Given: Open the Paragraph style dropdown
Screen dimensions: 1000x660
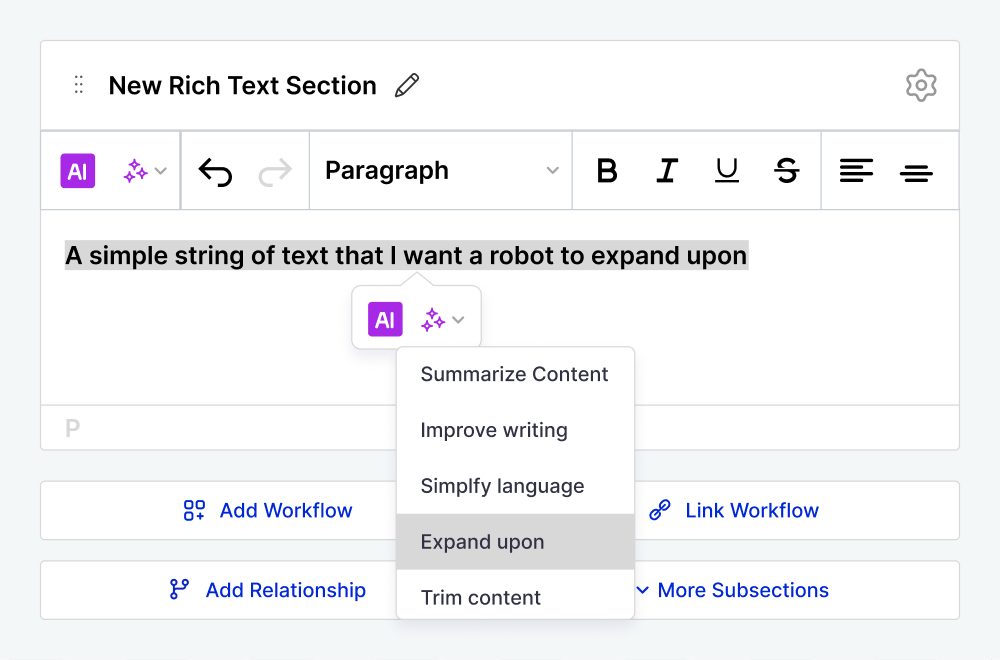Looking at the screenshot, I should [441, 171].
